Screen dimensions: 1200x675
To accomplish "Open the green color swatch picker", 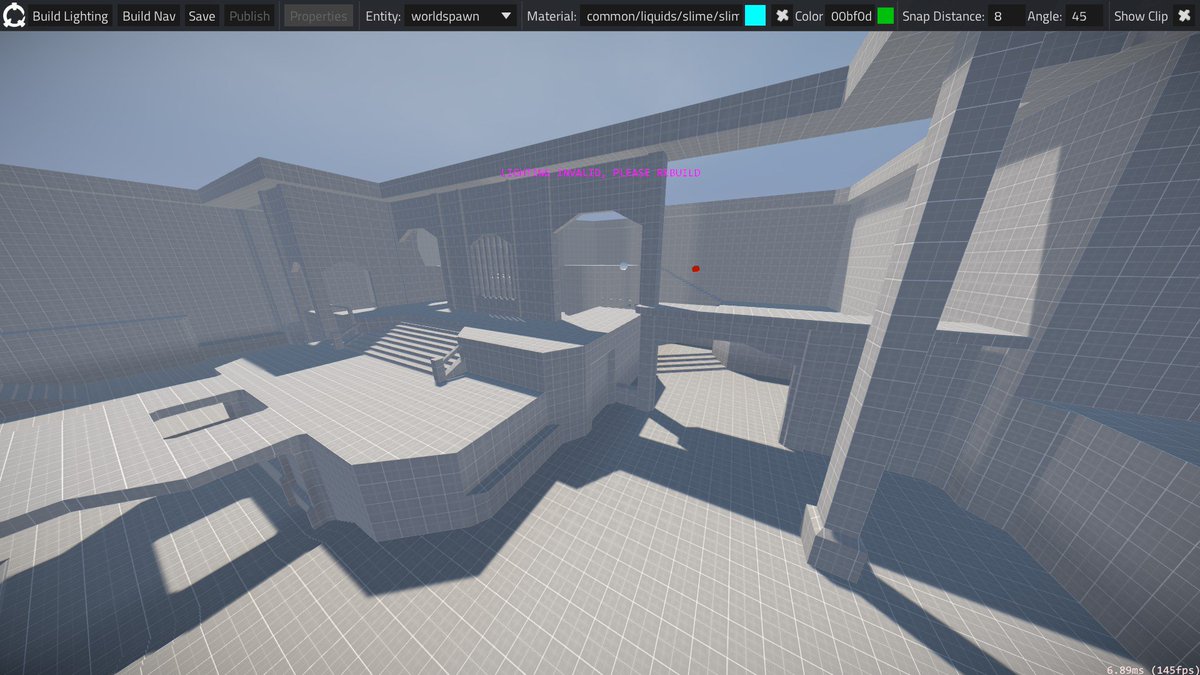I will tap(885, 16).
